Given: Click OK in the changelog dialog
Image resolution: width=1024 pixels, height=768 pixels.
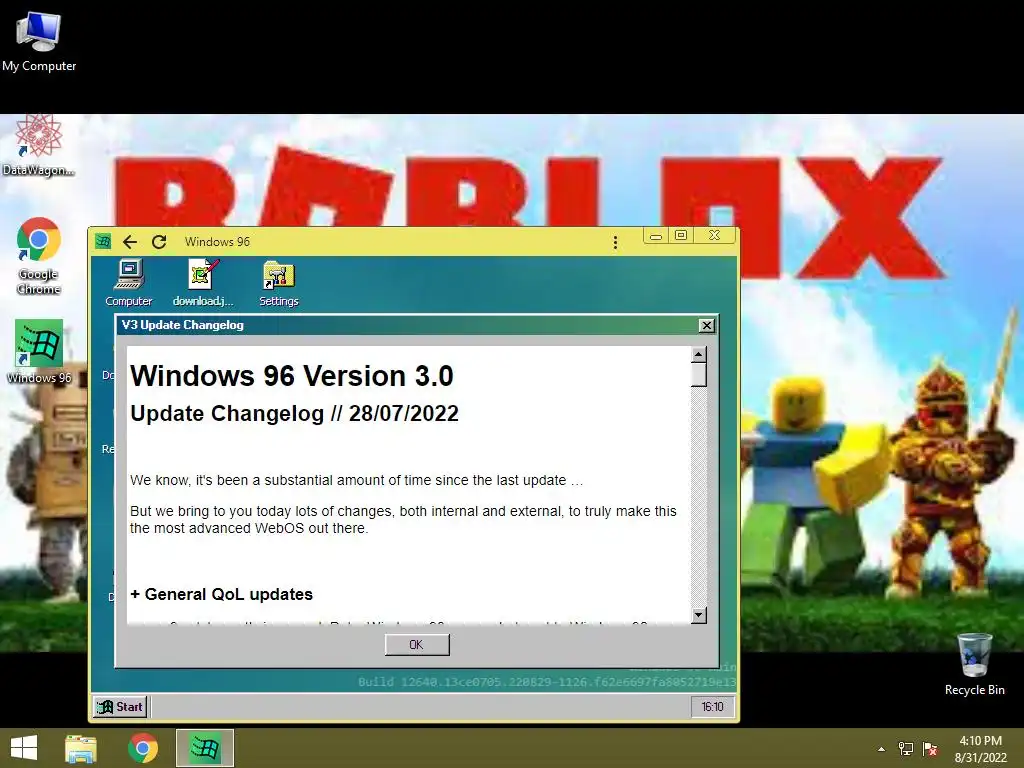Looking at the screenshot, I should point(417,645).
